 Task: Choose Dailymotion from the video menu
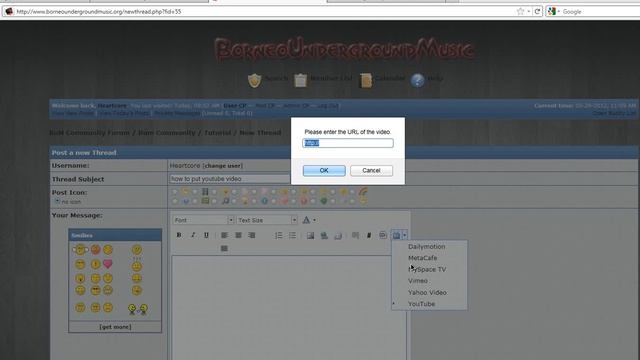pyautogui.click(x=427, y=247)
